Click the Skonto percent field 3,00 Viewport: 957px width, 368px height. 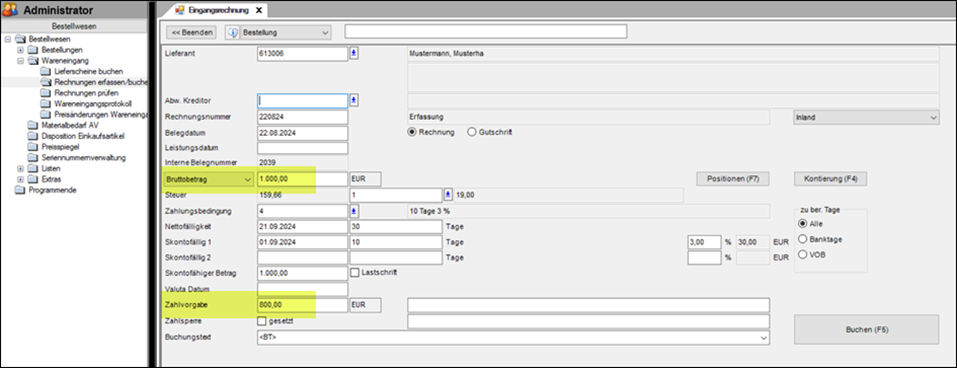pos(704,242)
